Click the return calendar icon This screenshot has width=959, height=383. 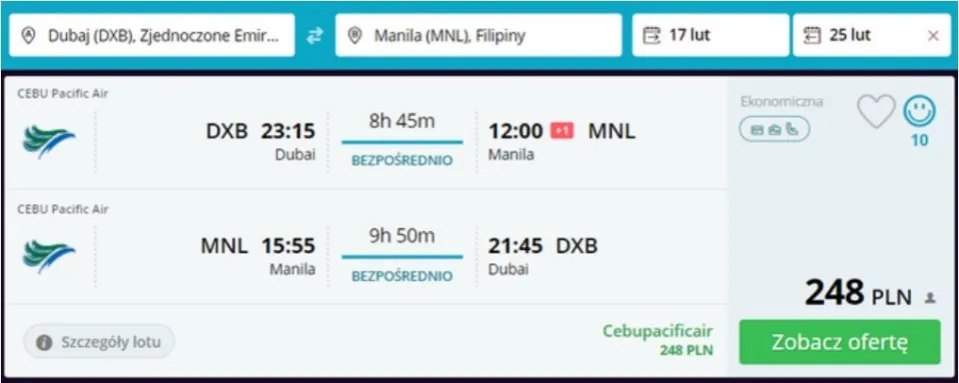(x=812, y=35)
